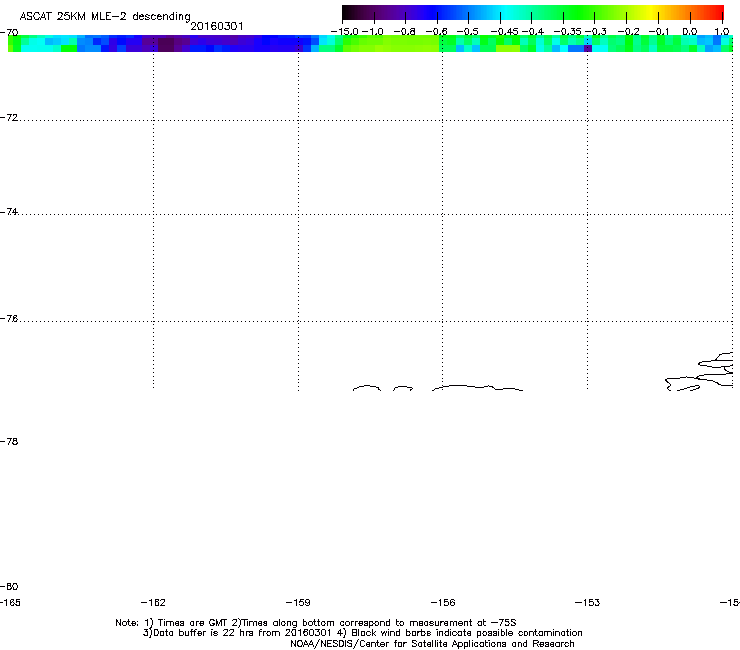Click the longitude label -156

tap(443, 602)
